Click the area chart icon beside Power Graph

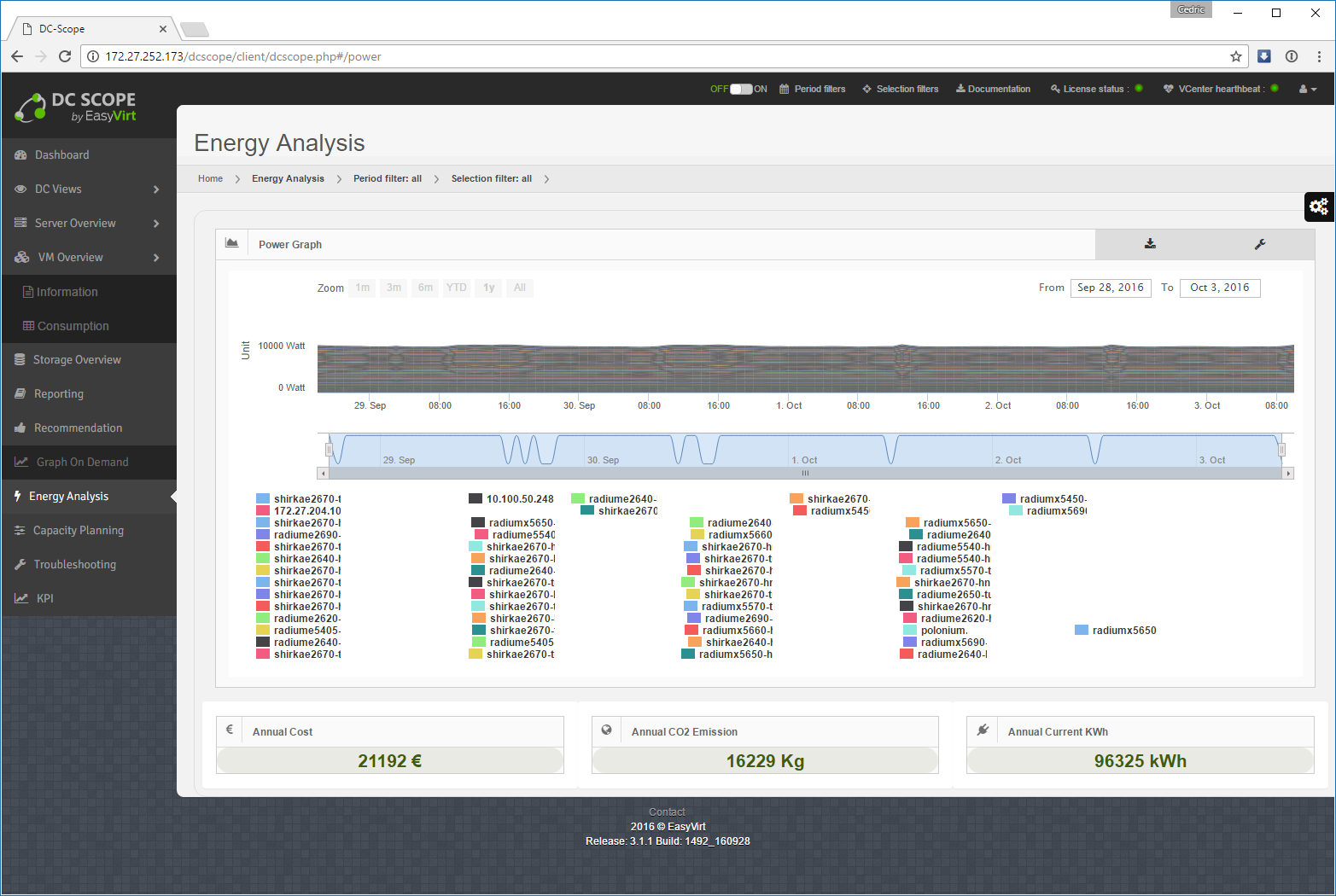coord(231,244)
